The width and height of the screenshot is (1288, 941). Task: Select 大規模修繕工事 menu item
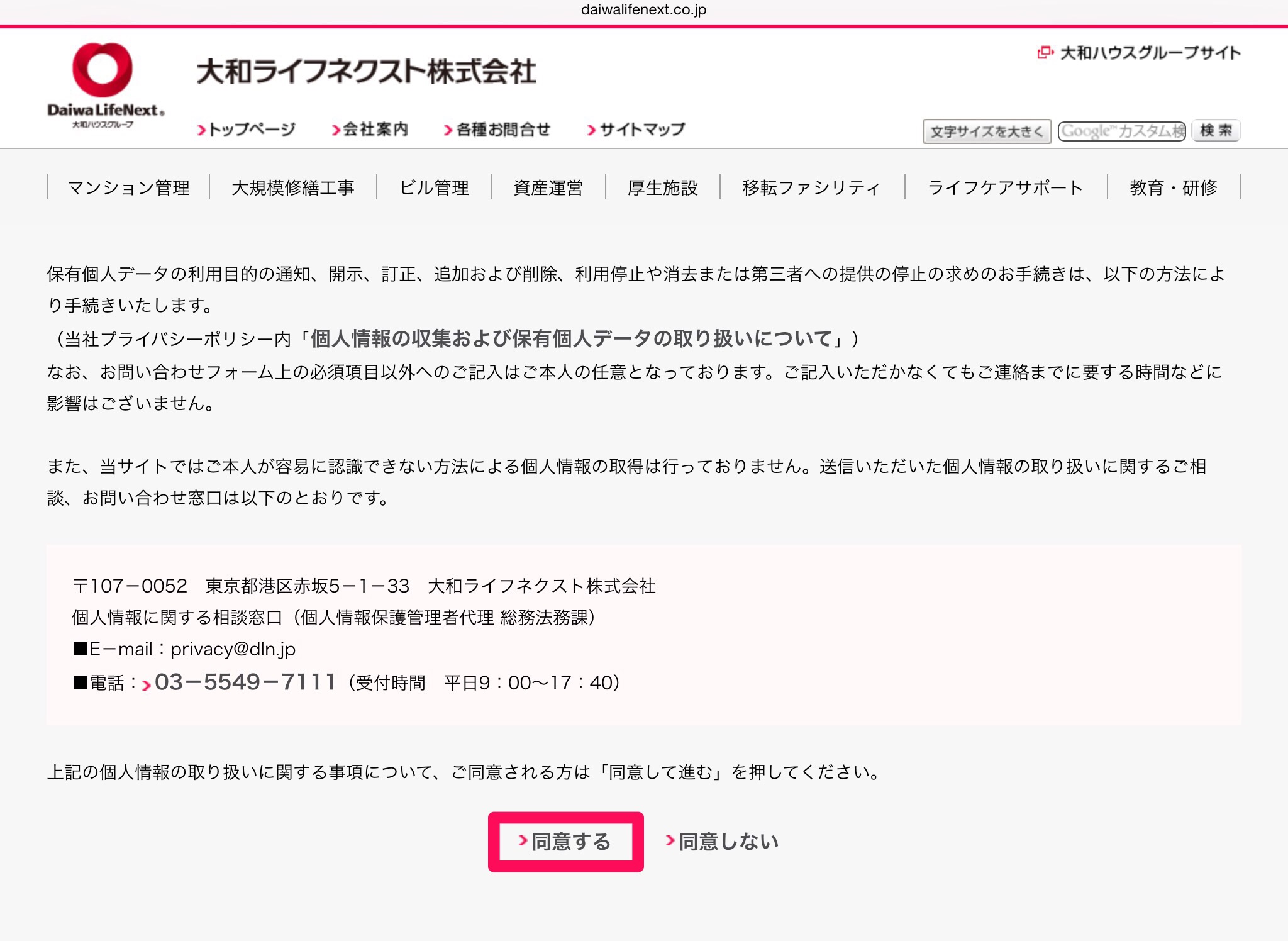tap(293, 187)
